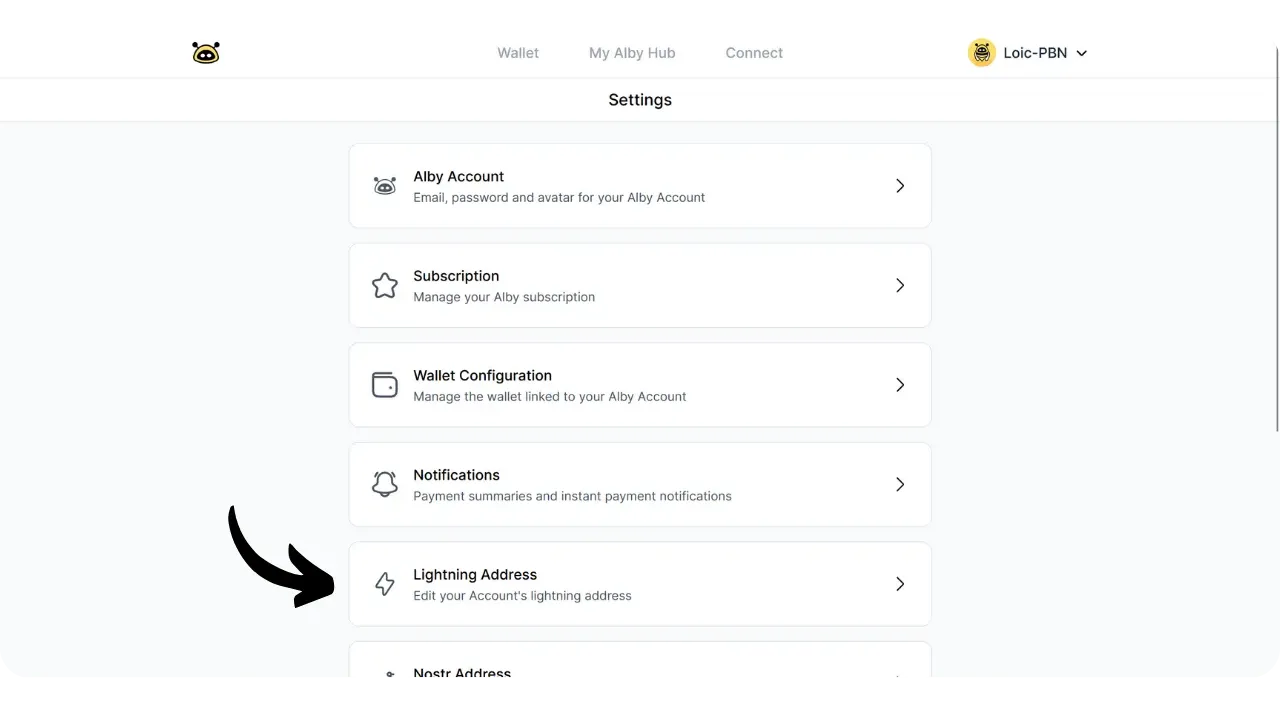Select the Connect navigation item
Image resolution: width=1280 pixels, height=708 pixels.
pyautogui.click(x=754, y=53)
